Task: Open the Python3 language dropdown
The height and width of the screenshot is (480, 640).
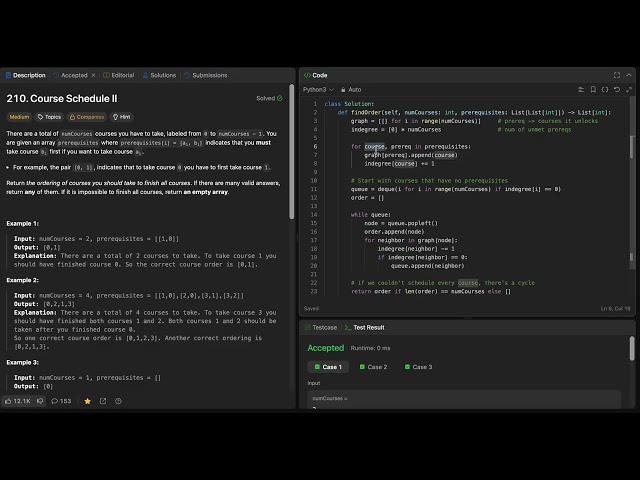Action: 318,89
